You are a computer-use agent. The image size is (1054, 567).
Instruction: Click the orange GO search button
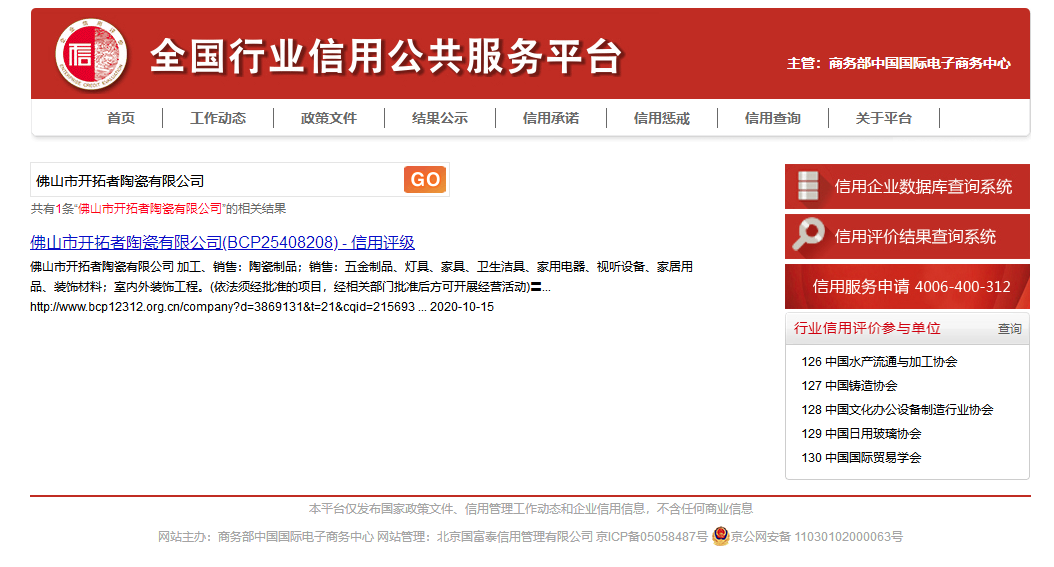(425, 179)
